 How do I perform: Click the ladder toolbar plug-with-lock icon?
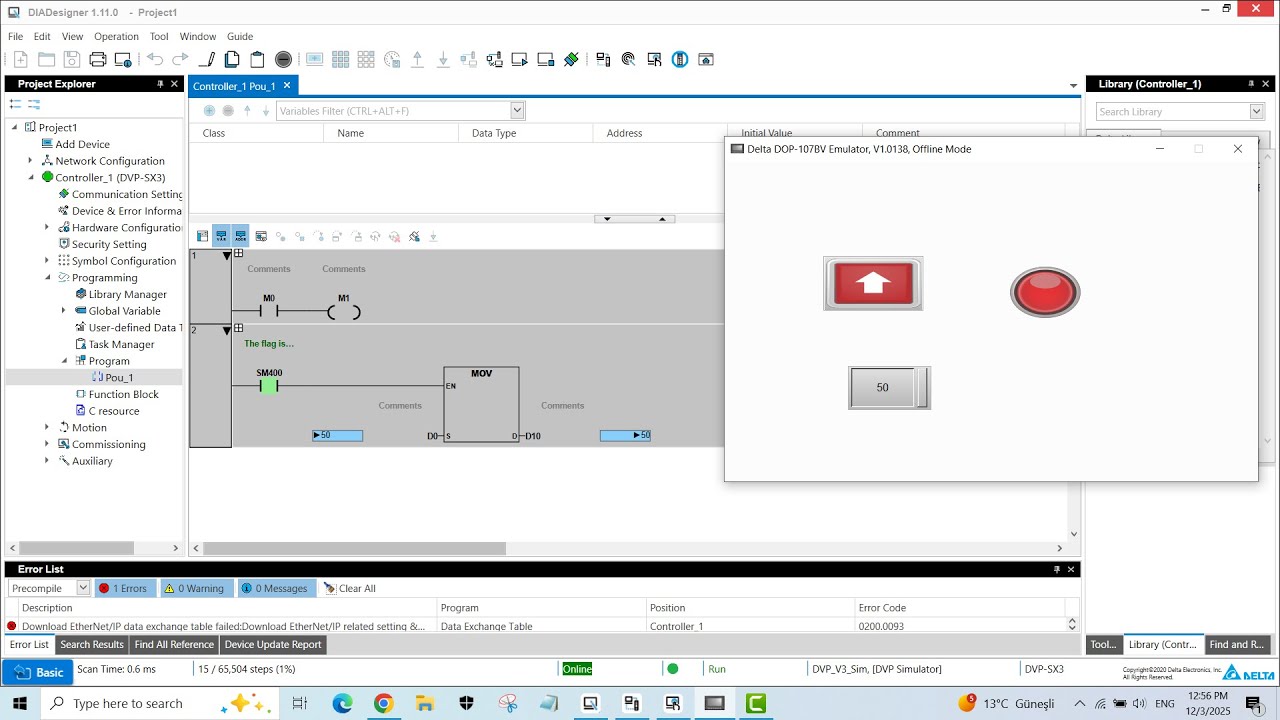[x=414, y=237]
